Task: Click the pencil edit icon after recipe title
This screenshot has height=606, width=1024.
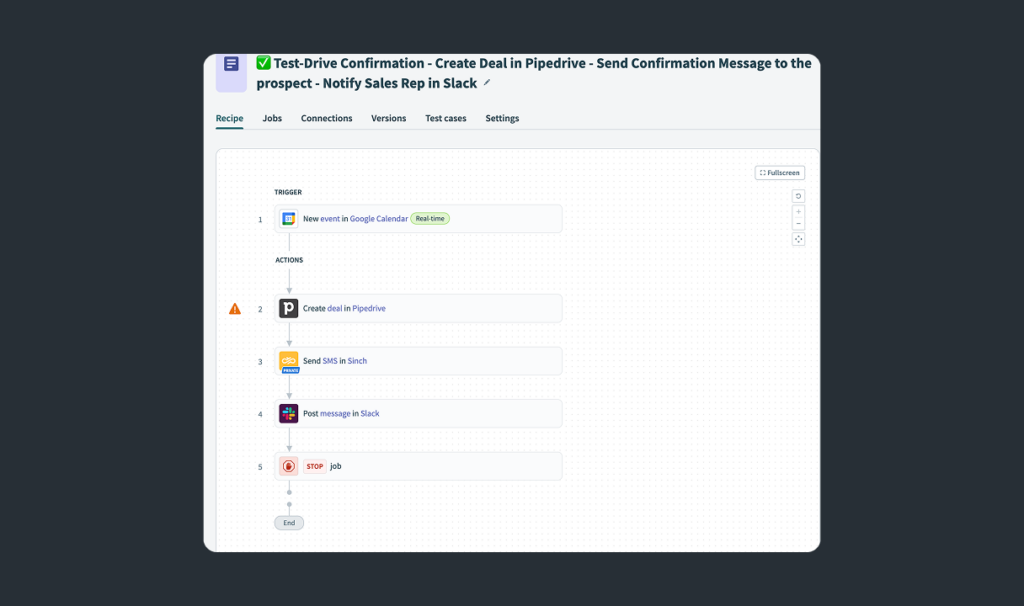Action: click(487, 82)
